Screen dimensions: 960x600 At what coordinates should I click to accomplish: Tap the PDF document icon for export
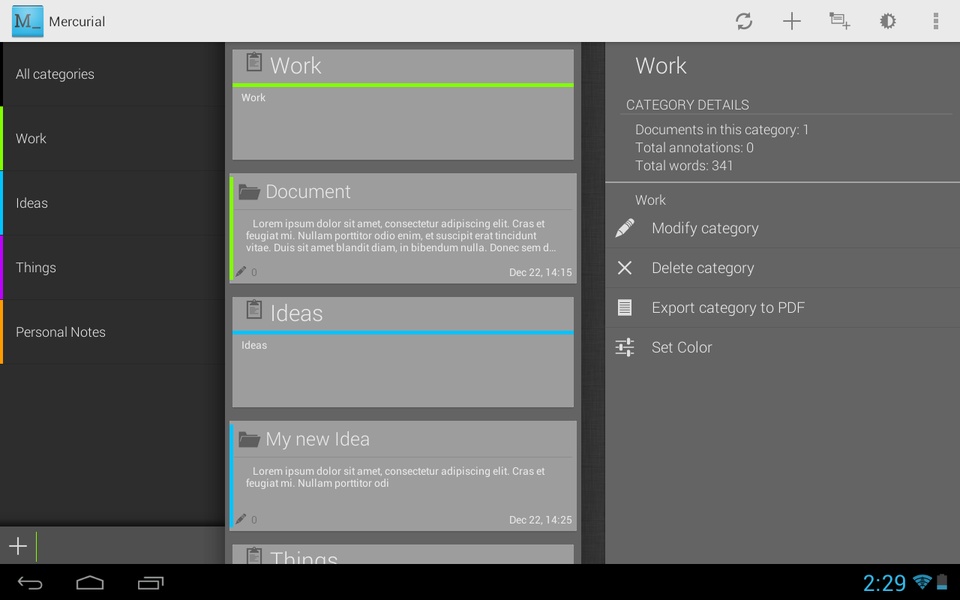[x=624, y=307]
